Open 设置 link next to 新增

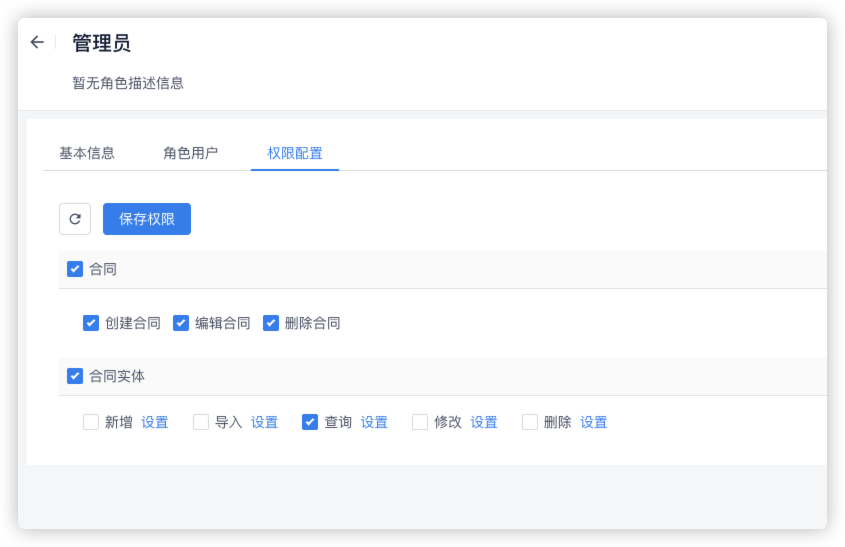tap(155, 422)
